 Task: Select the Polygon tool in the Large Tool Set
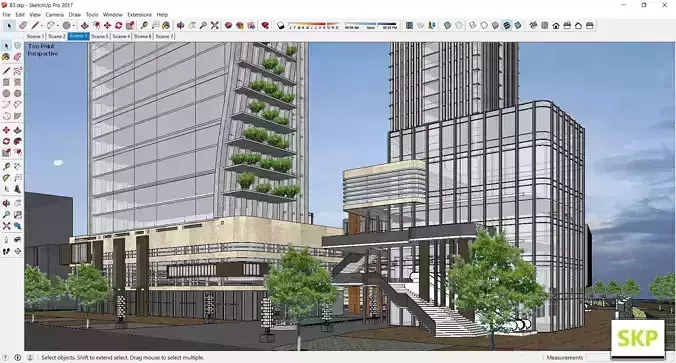coord(17,93)
